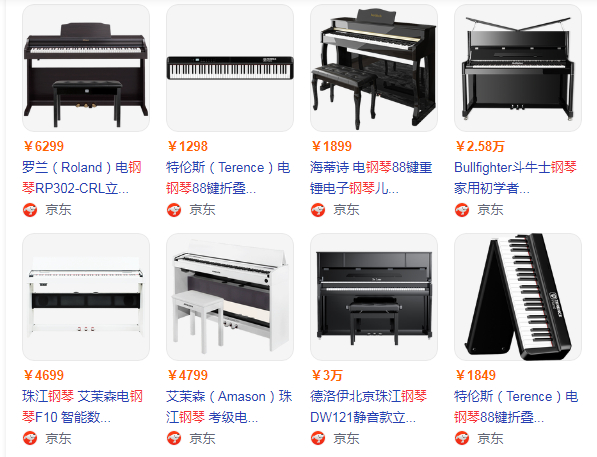Viewport: 597px width, 457px height.
Task: Open the 德洛伊 DW121 upright piano image
Action: coord(374,297)
